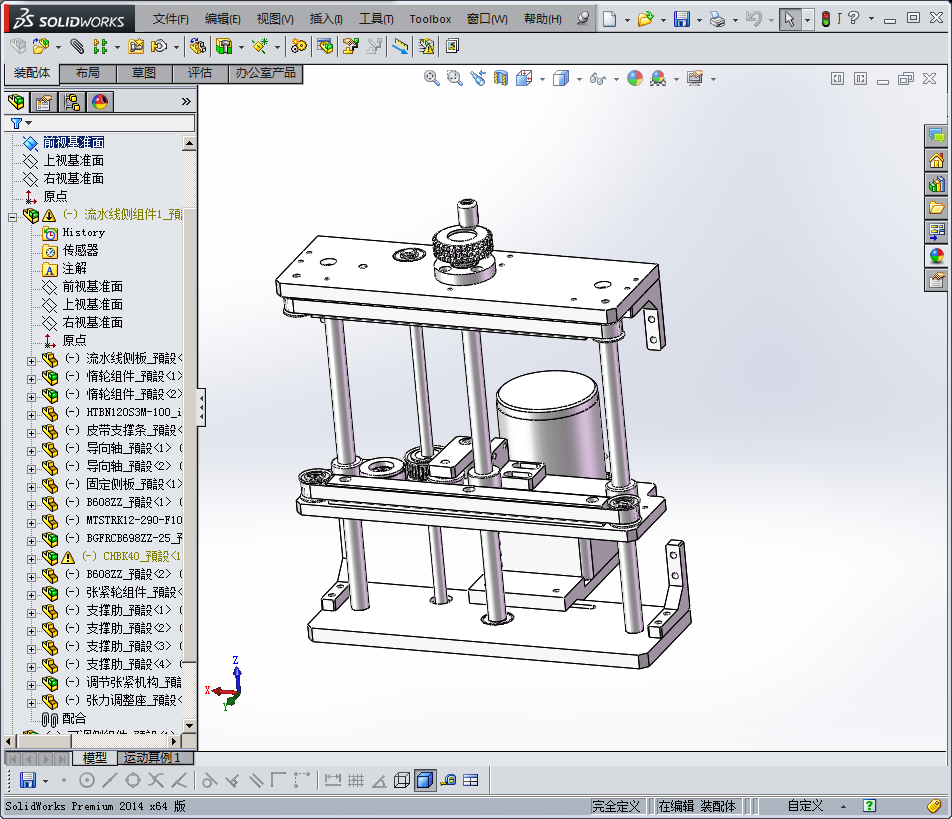Click the 自定义 status bar button

pyautogui.click(x=805, y=806)
